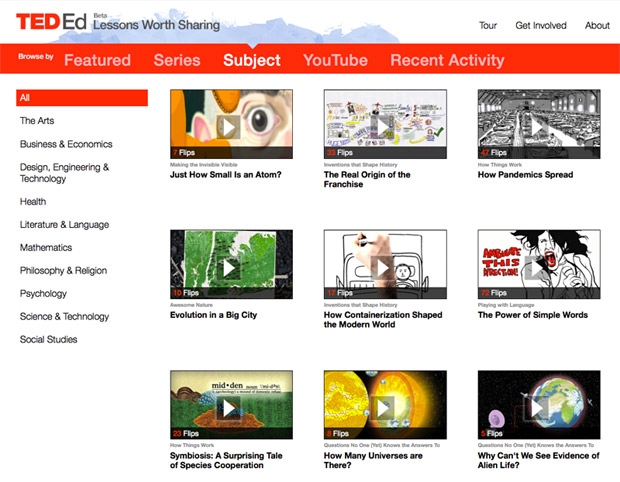Open Why Can't We See Evidence of Alien Life title
The height and width of the screenshot is (482, 620).
point(539,460)
